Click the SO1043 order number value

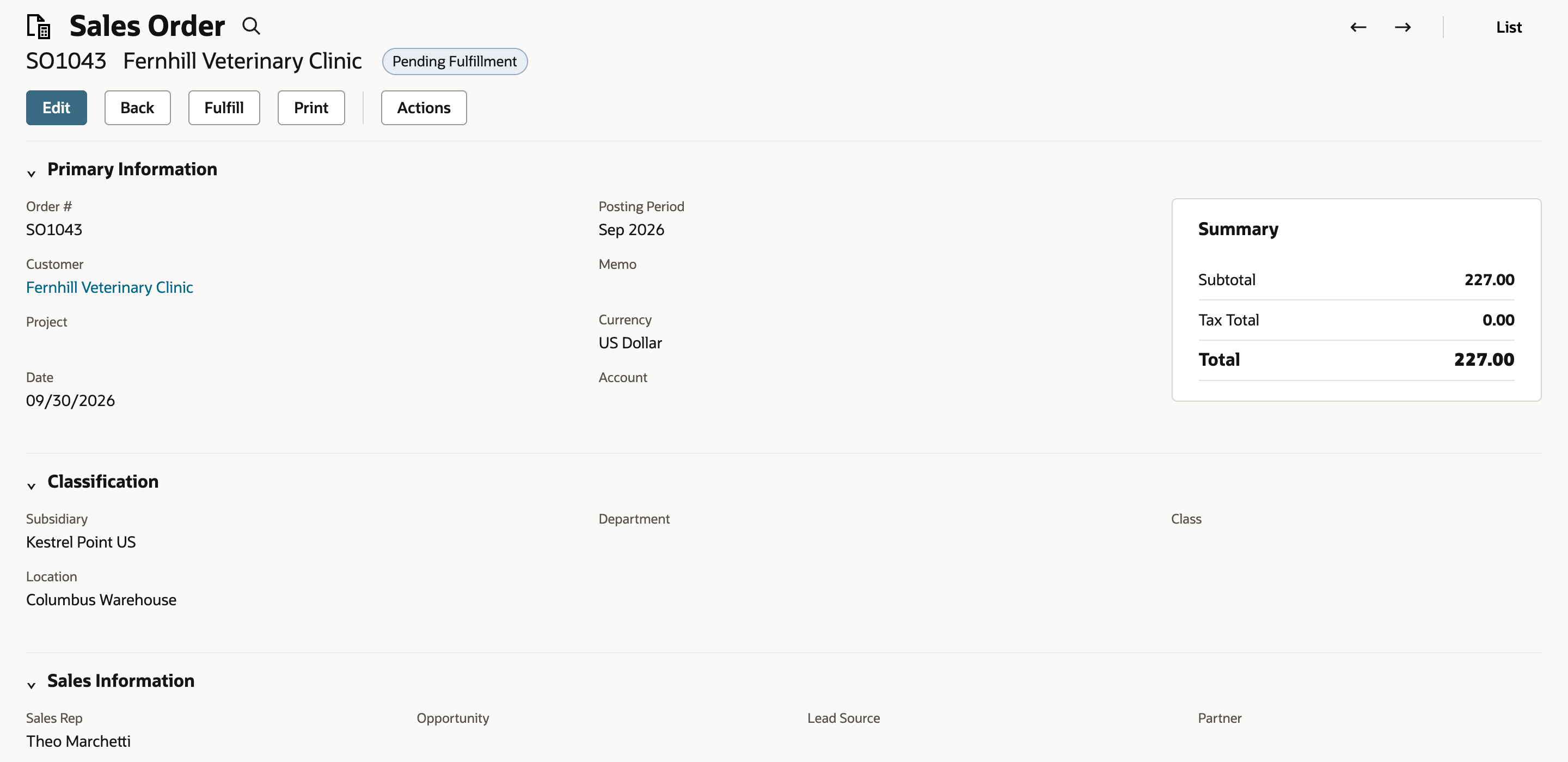click(x=54, y=230)
